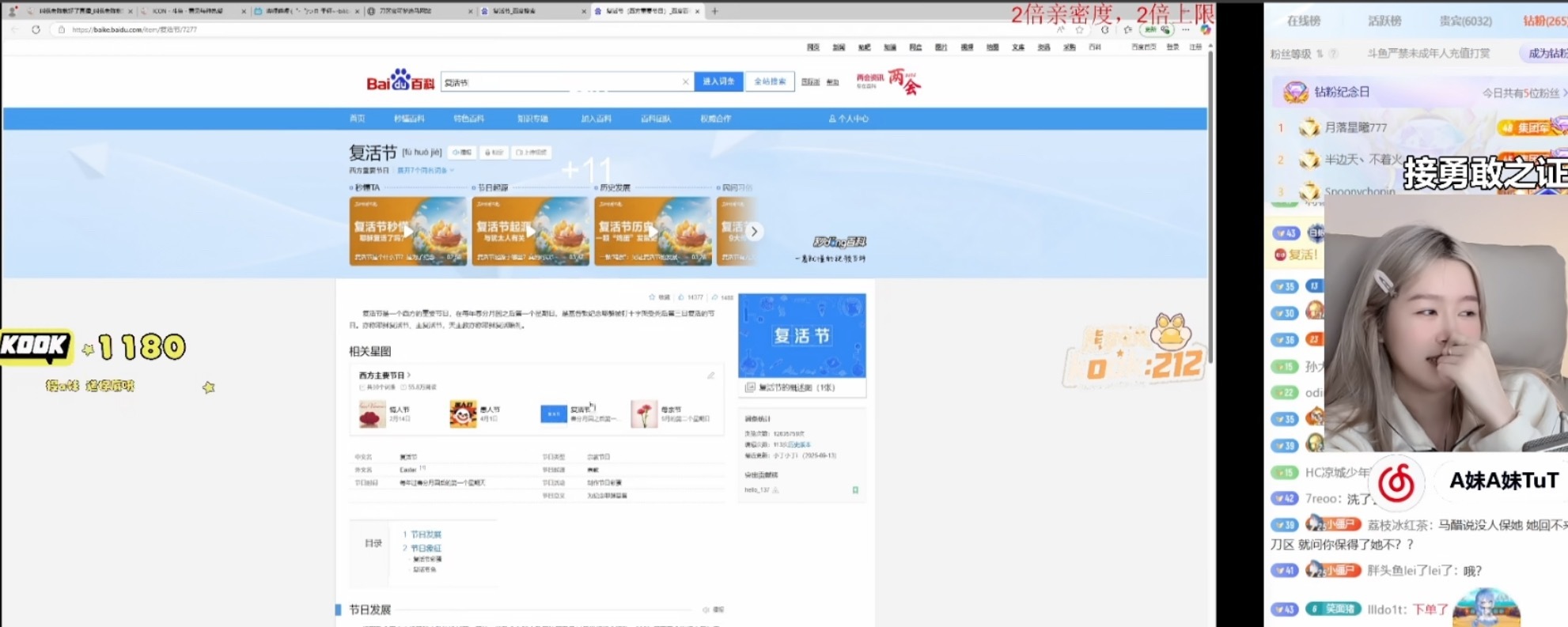Open the 加入百科 nav menu item
Screen dimensions: 1568x627
point(596,119)
